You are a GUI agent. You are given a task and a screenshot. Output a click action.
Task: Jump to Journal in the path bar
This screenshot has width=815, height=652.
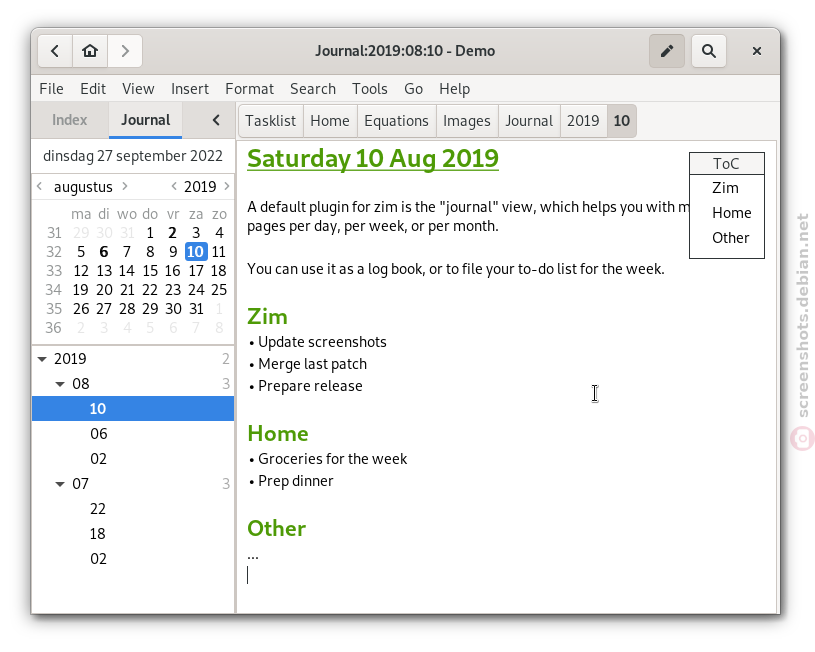[529, 121]
